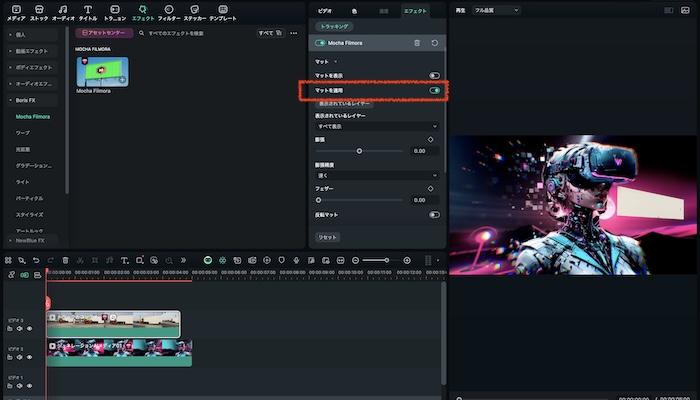
Task: Open the フル品質 playback quality dropdown
Action: pos(496,10)
